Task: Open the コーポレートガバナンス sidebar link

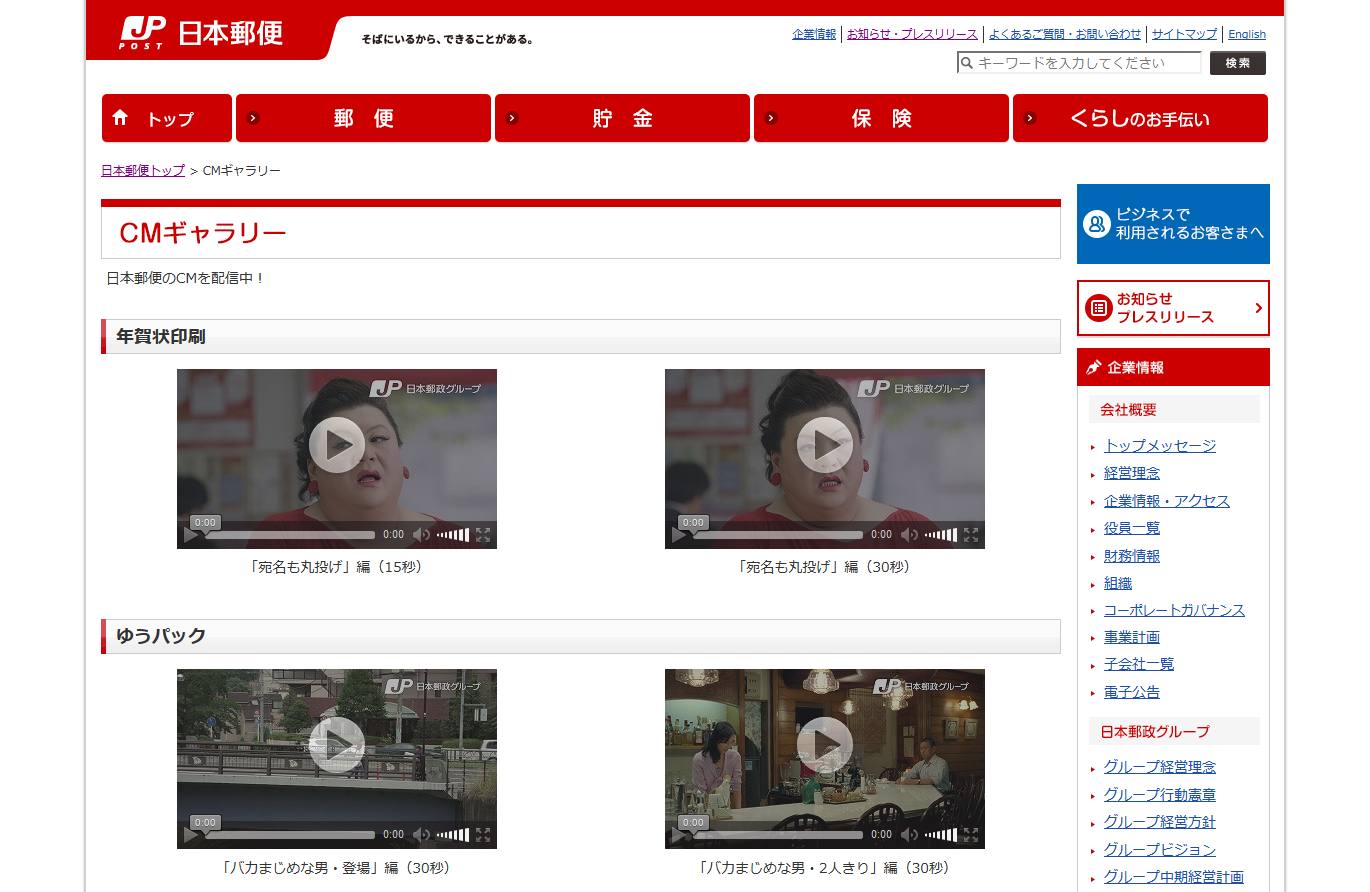Action: click(x=1174, y=610)
